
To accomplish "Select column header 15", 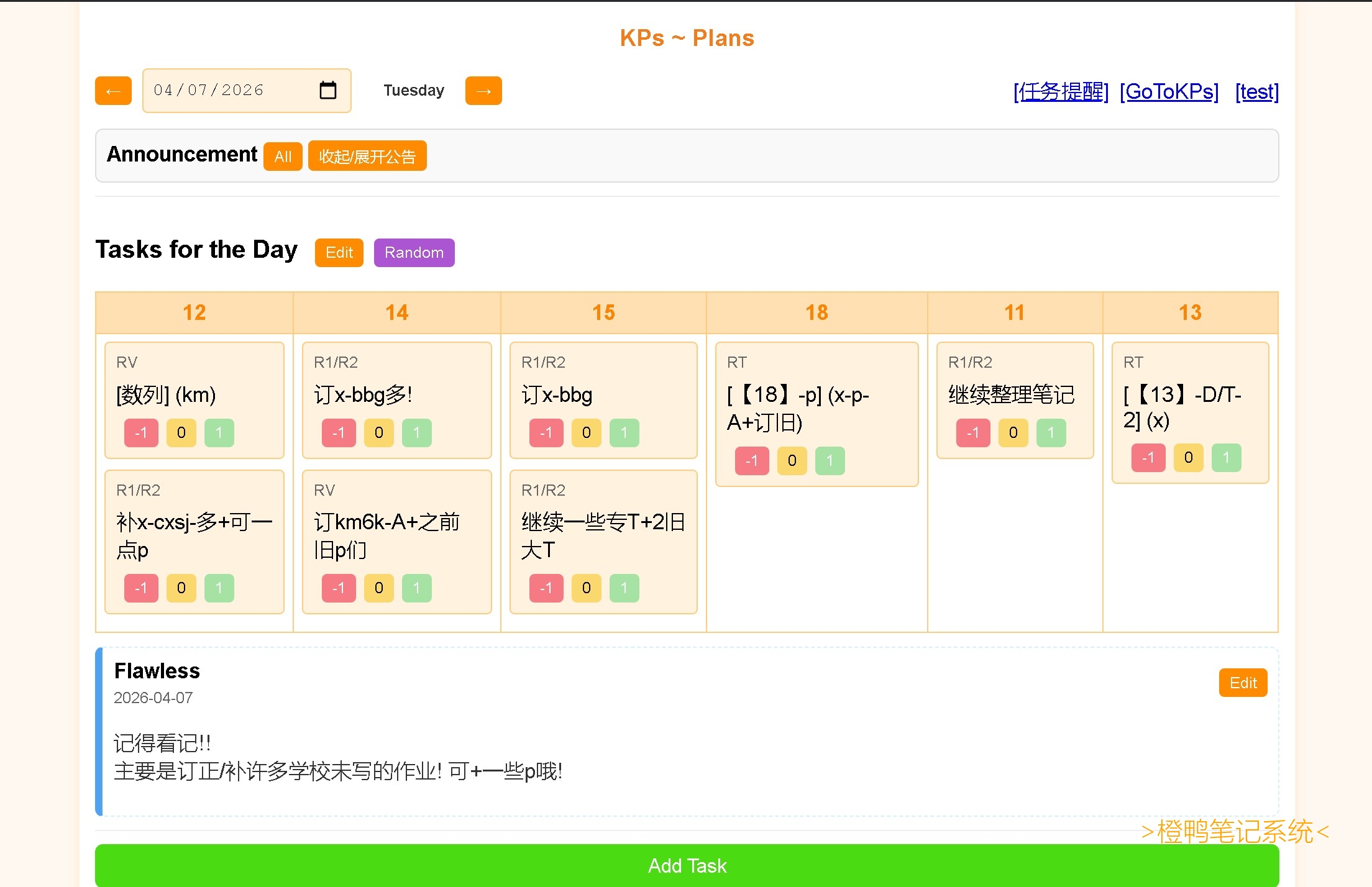I will [603, 312].
